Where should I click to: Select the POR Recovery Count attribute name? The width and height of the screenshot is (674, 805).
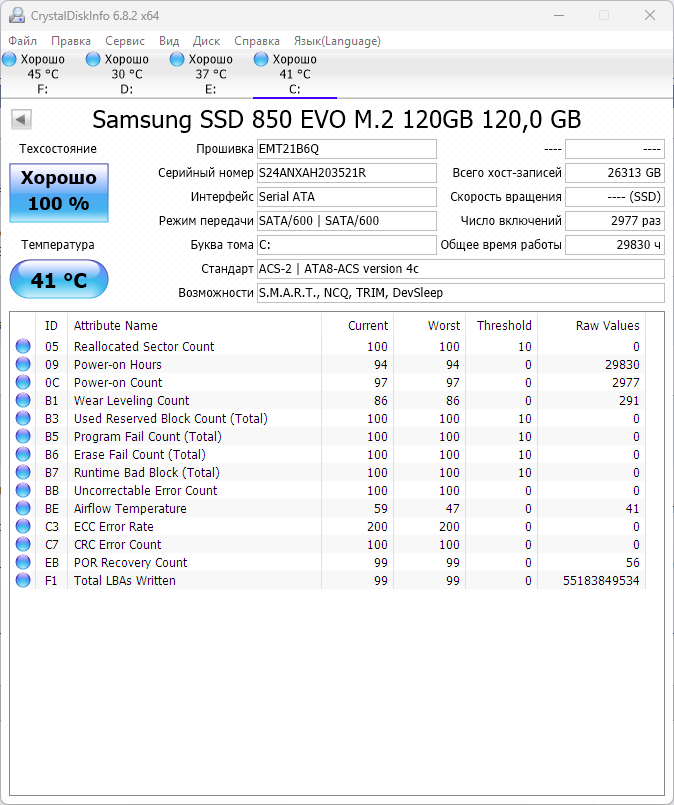[x=130, y=563]
